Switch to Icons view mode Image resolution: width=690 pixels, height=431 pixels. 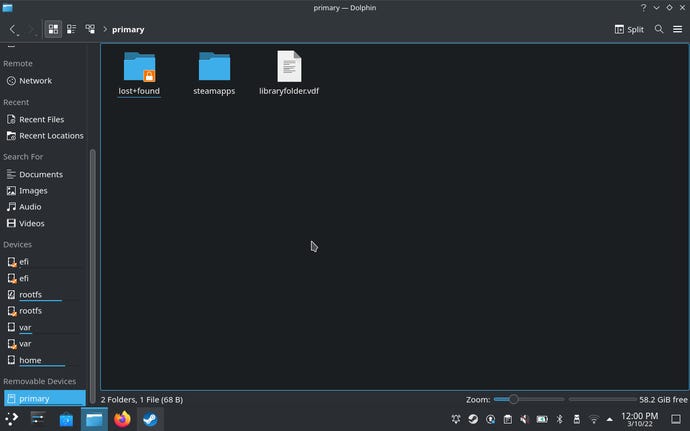coord(53,29)
